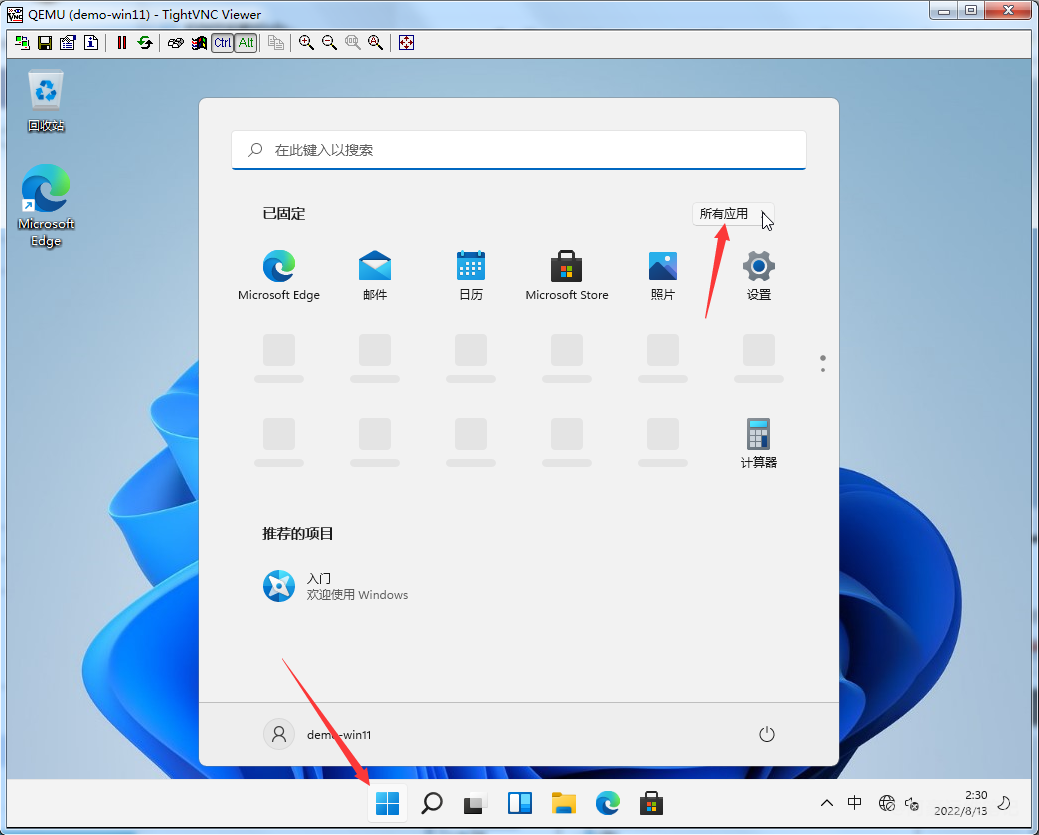The image size is (1039, 835).
Task: Click the Power icon in Start menu
Action: point(767,734)
